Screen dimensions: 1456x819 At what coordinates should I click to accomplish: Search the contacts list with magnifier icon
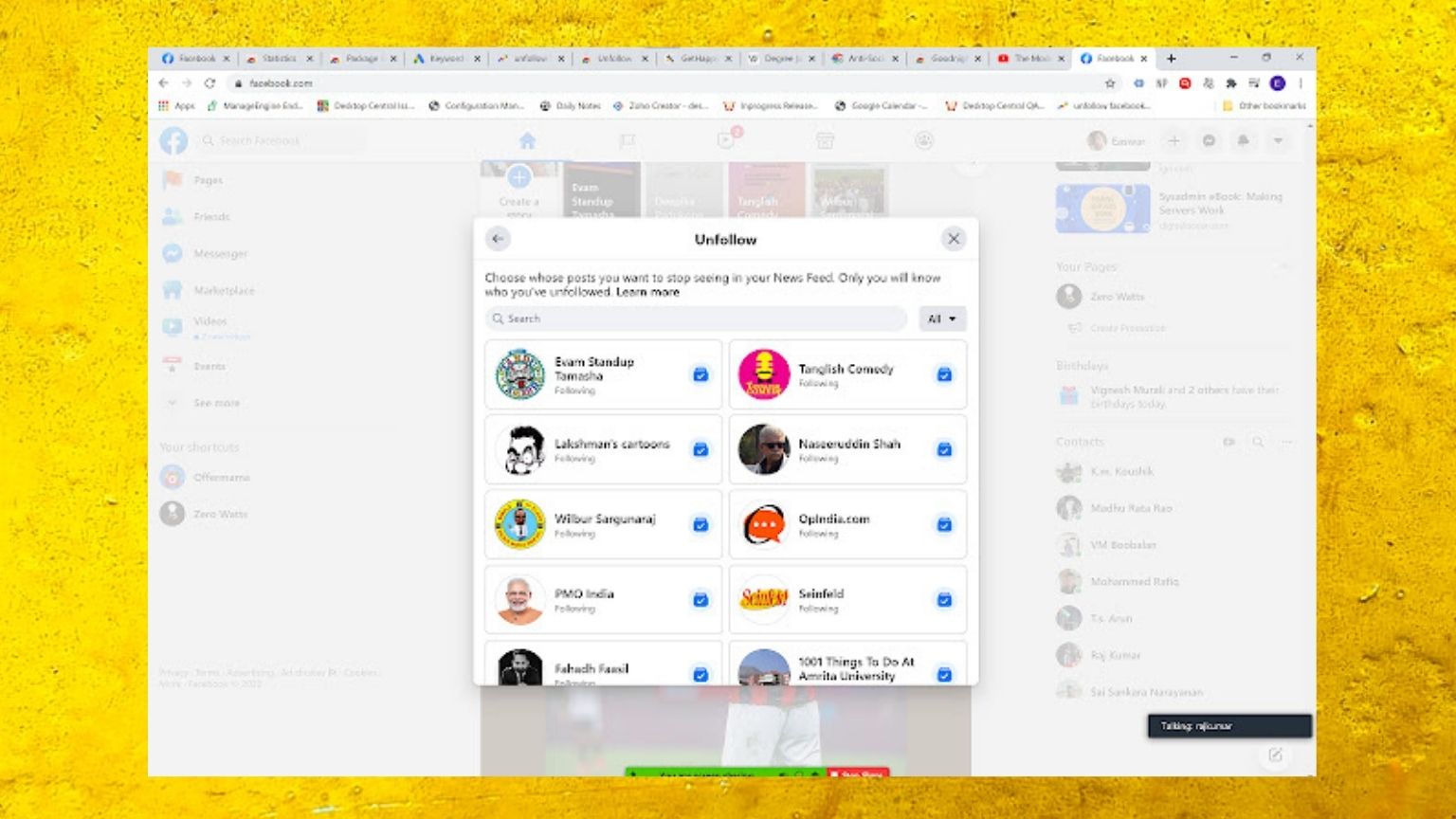click(1258, 442)
